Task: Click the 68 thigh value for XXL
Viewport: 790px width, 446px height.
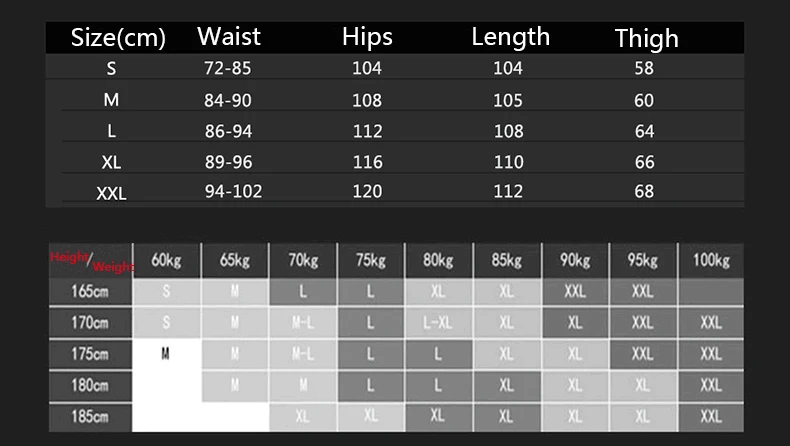Action: [x=644, y=191]
